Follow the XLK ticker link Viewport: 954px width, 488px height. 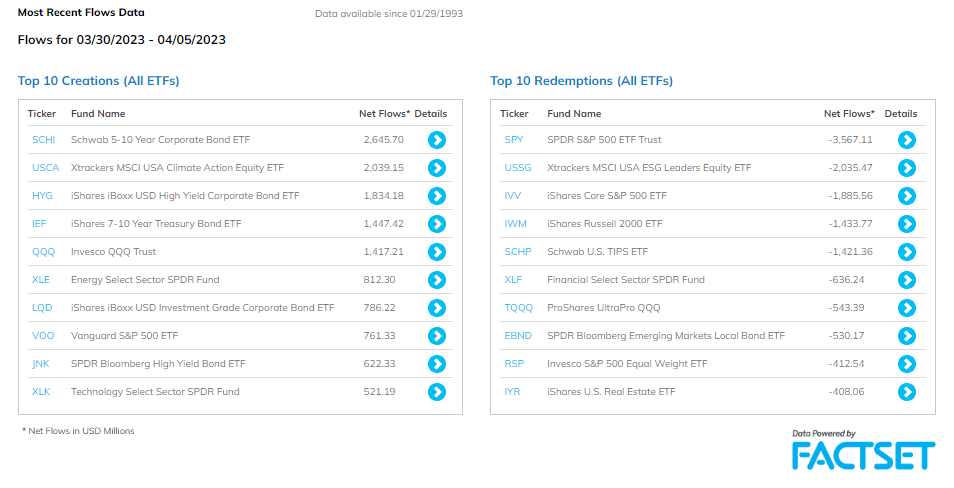click(41, 391)
